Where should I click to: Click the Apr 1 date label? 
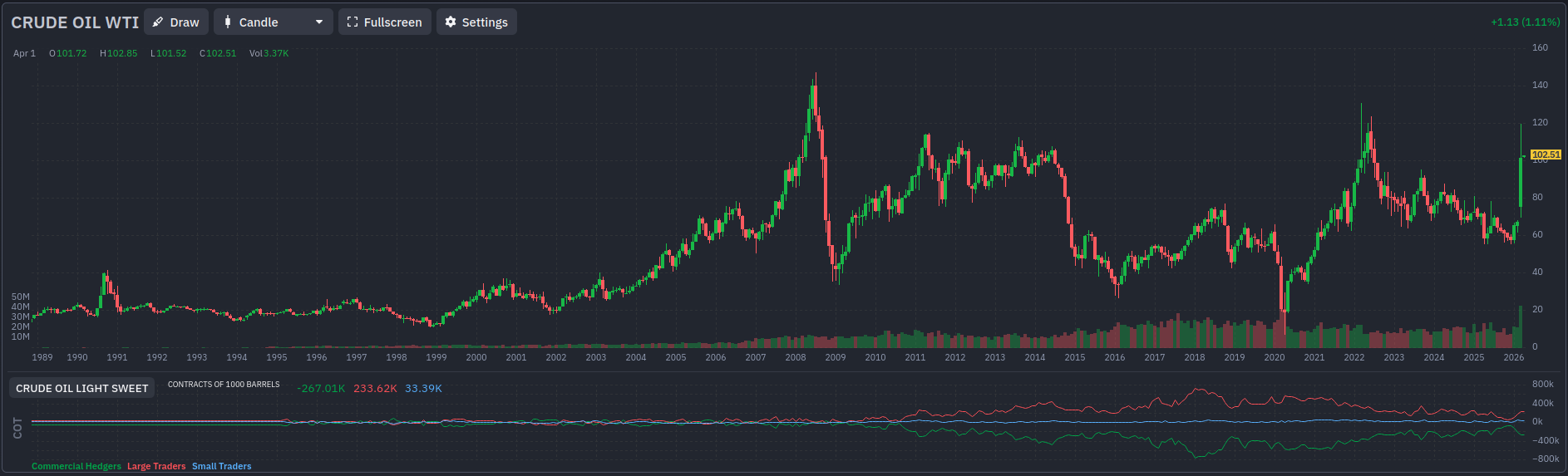24,53
